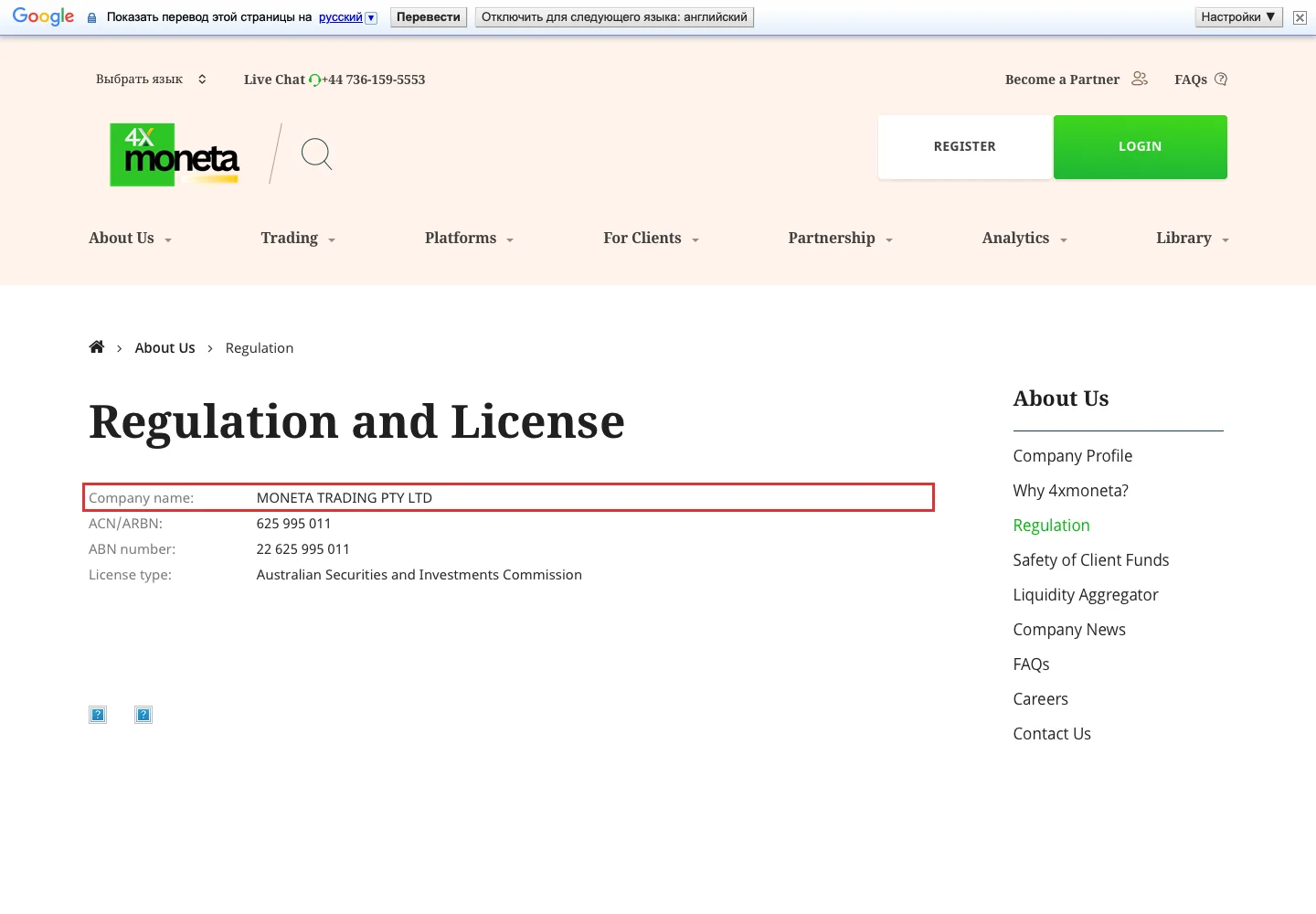Click the Regulation and License heading
The image size is (1316, 914).
click(356, 421)
